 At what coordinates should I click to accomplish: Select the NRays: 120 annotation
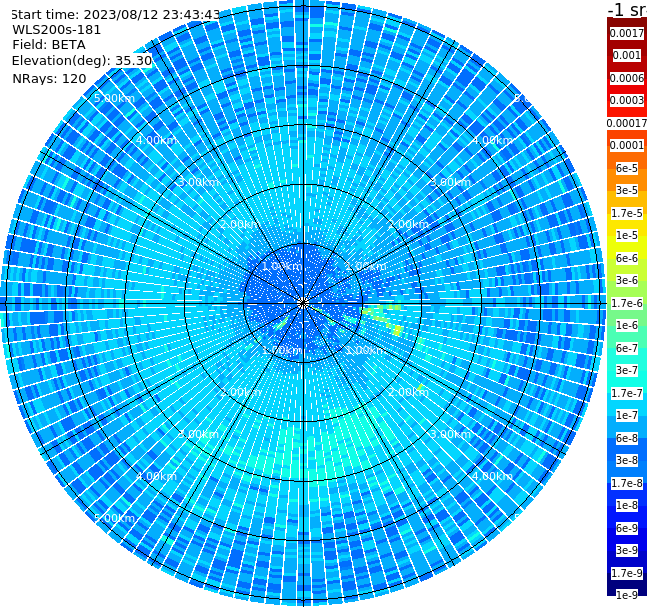point(49,78)
